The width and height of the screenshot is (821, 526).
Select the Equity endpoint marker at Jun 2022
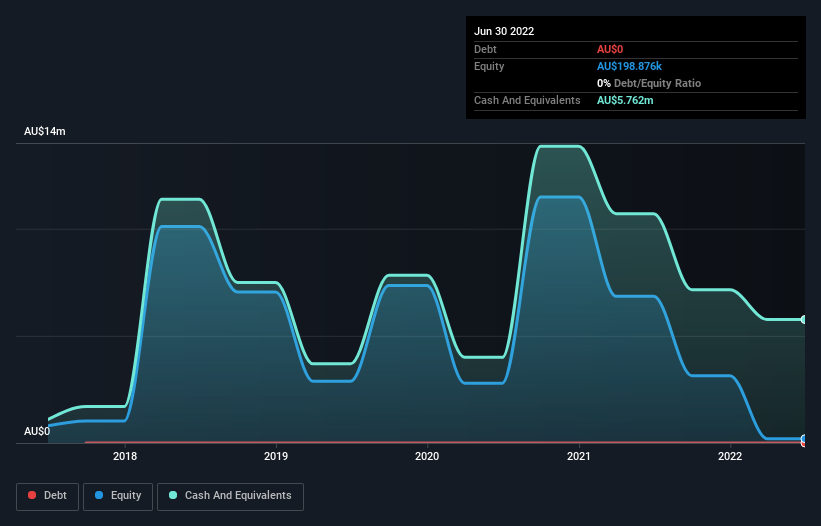tap(804, 439)
